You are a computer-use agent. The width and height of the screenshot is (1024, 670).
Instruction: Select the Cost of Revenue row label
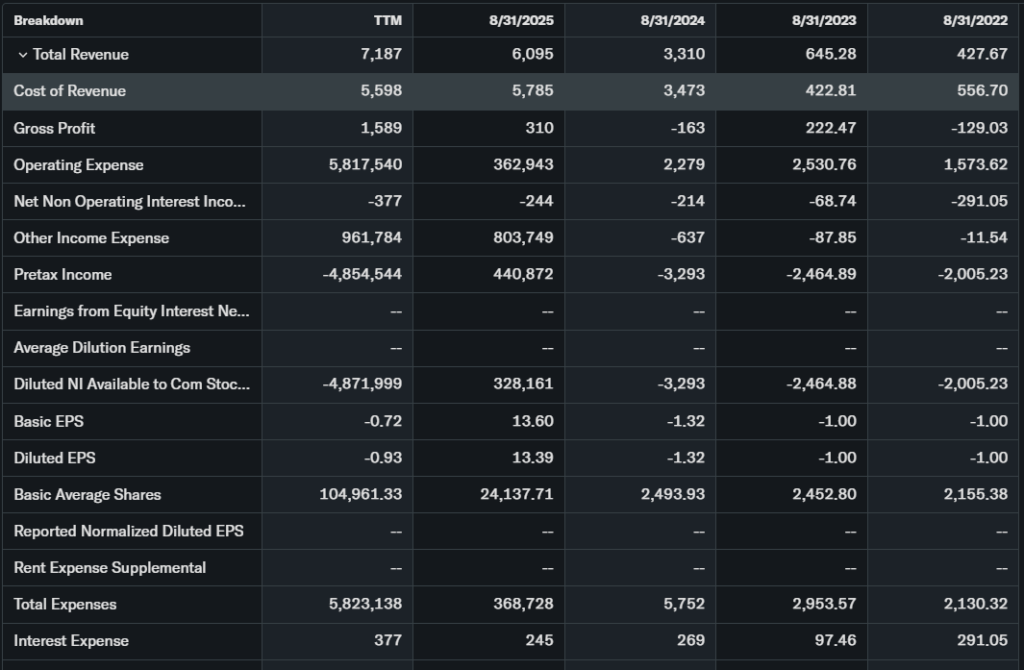click(x=70, y=91)
